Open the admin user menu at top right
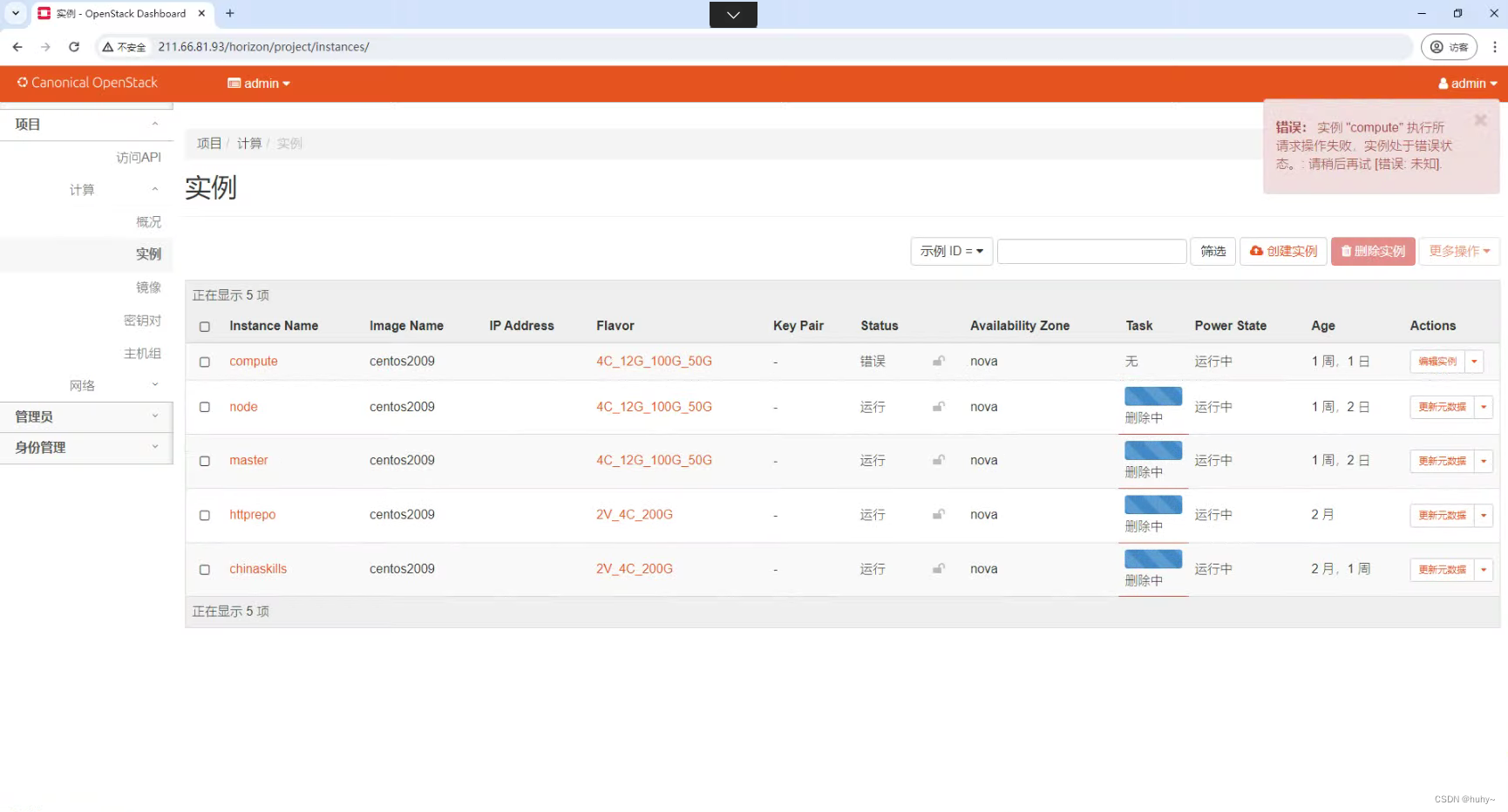The image size is (1508, 812). pos(1468,84)
